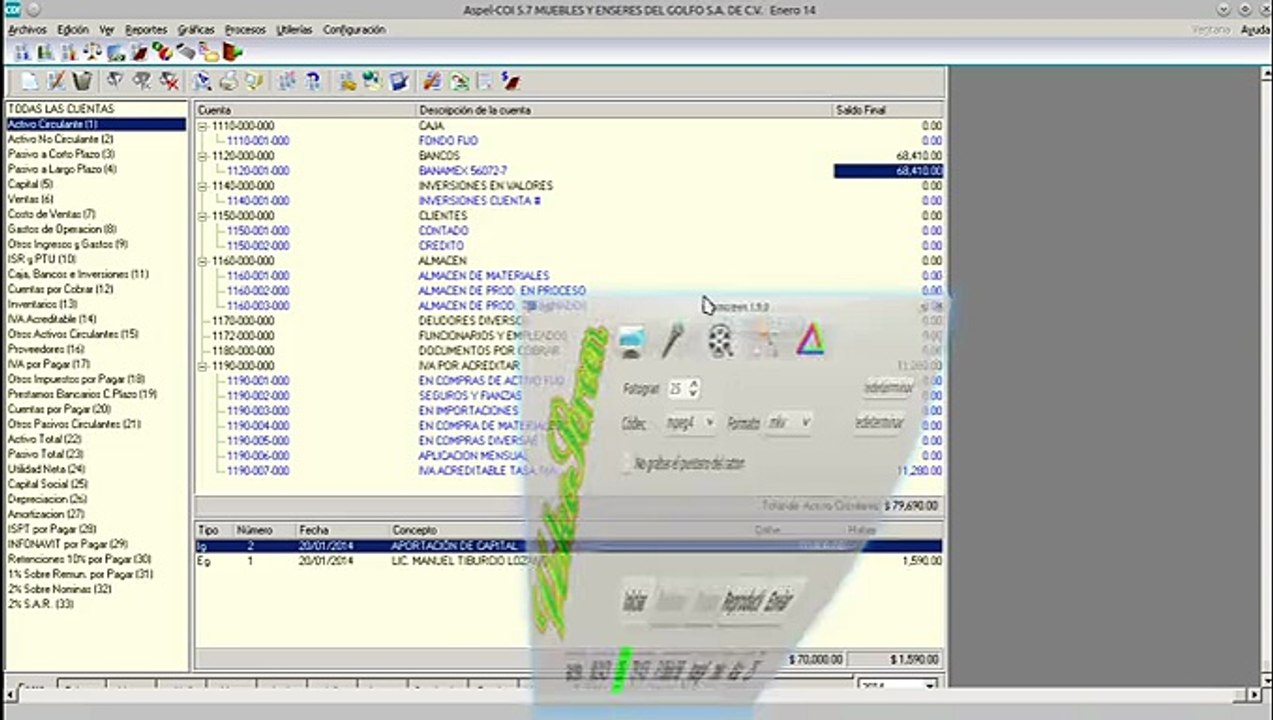
Task: Open the Archivos menu
Action: (x=27, y=30)
